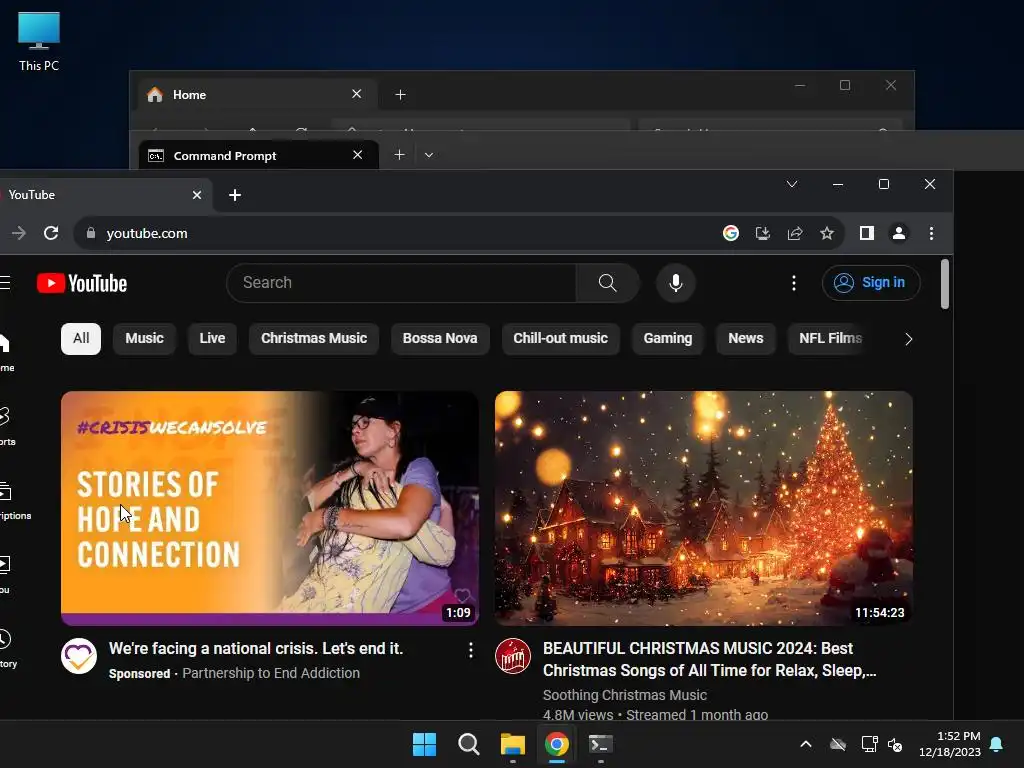
Task: Click the Terminal taskbar icon
Action: pos(601,744)
